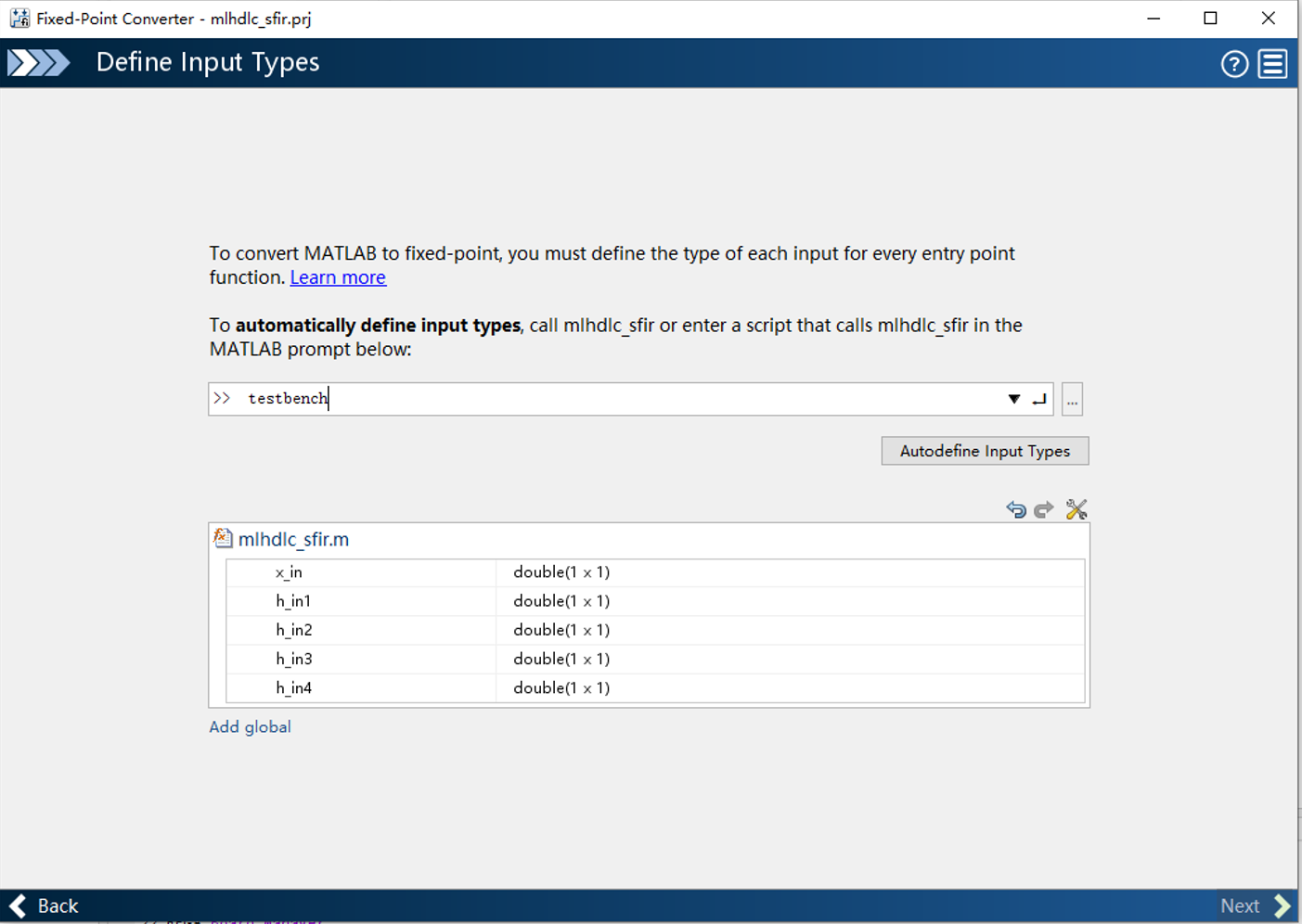1302x924 pixels.
Task: Click the Add global link
Action: point(250,726)
